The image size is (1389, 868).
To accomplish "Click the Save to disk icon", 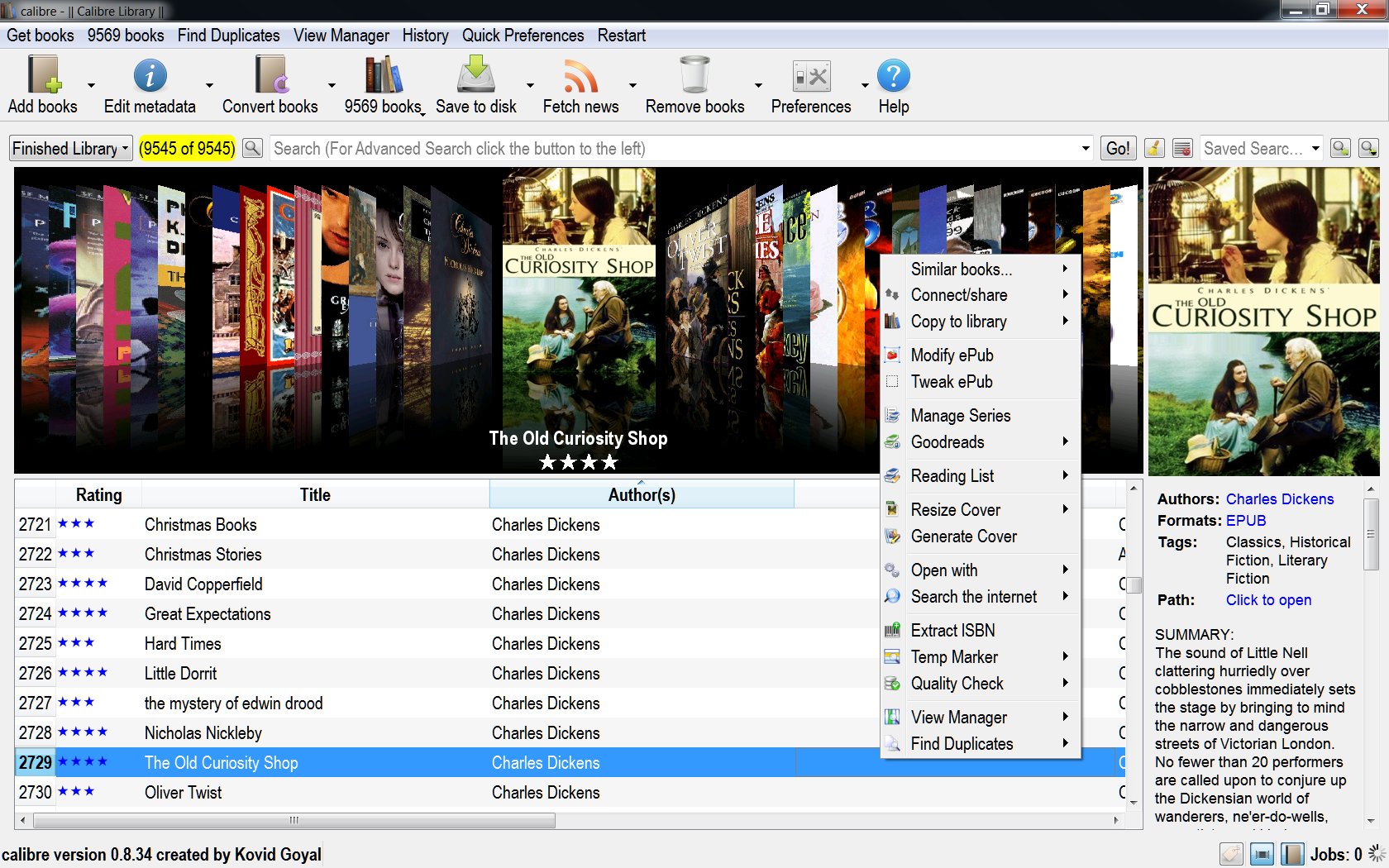I will pyautogui.click(x=476, y=75).
